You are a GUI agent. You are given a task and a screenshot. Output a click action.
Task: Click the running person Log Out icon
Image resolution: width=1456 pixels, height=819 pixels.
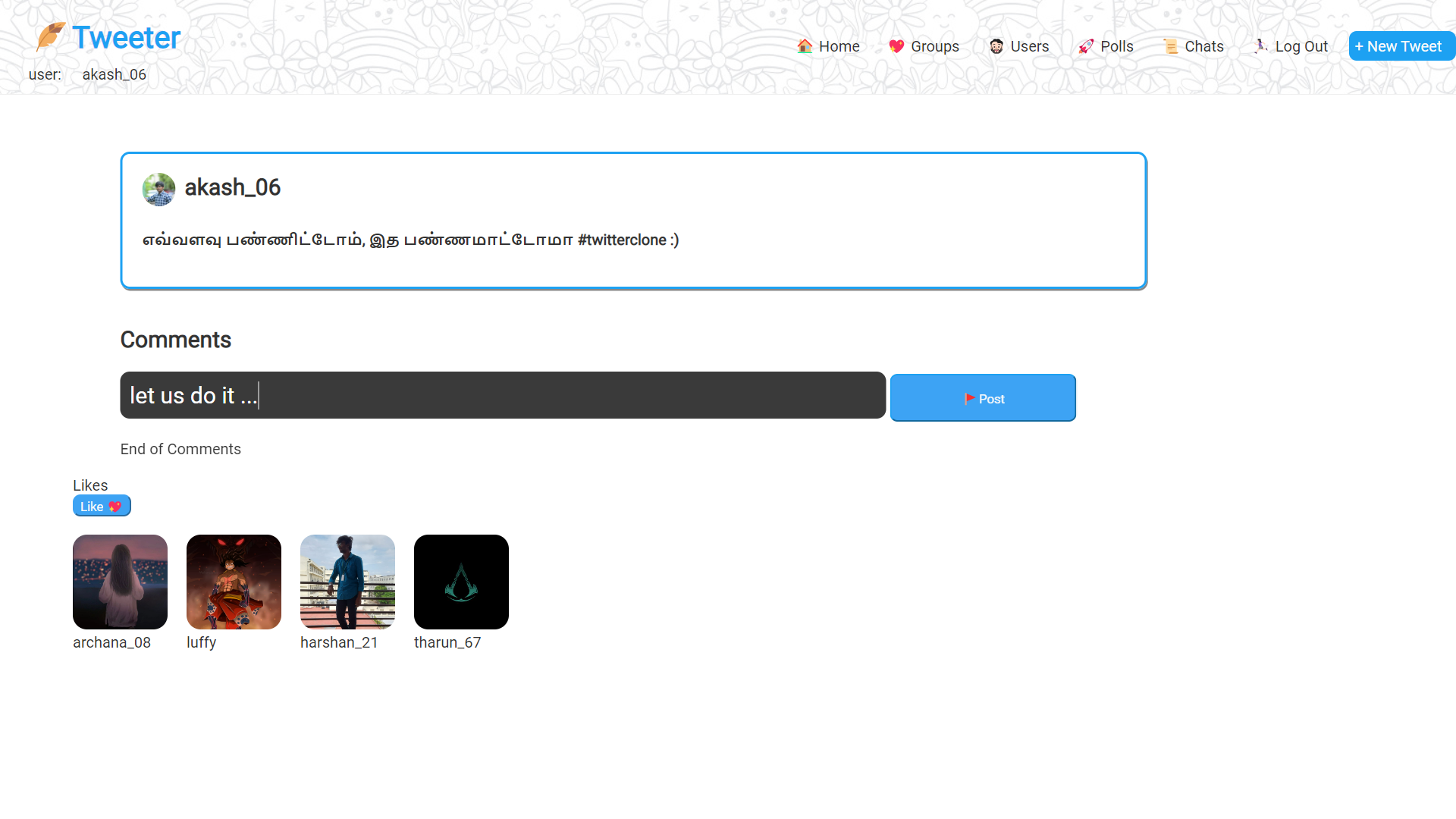(x=1260, y=46)
